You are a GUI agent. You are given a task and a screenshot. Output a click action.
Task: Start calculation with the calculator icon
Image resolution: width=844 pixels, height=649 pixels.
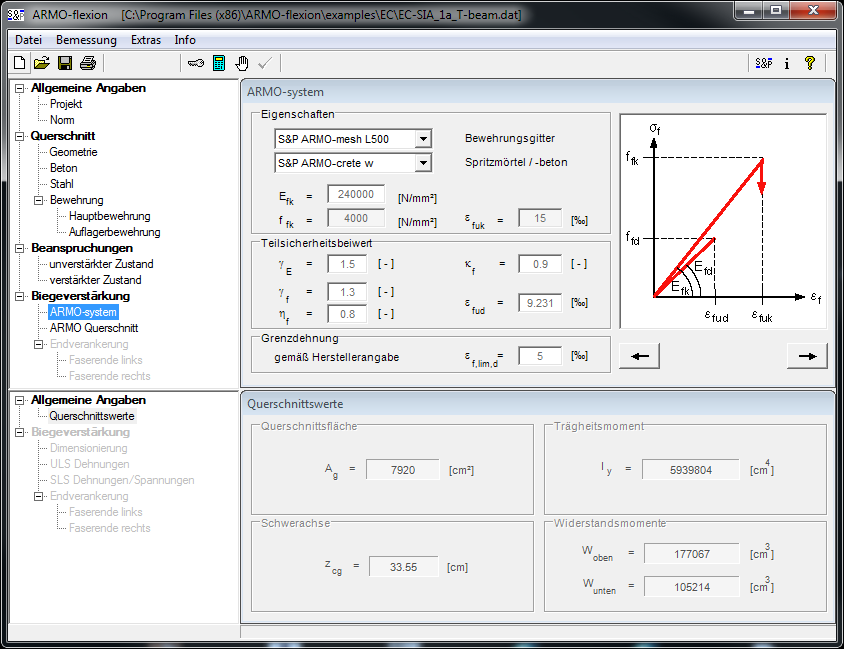(x=219, y=63)
